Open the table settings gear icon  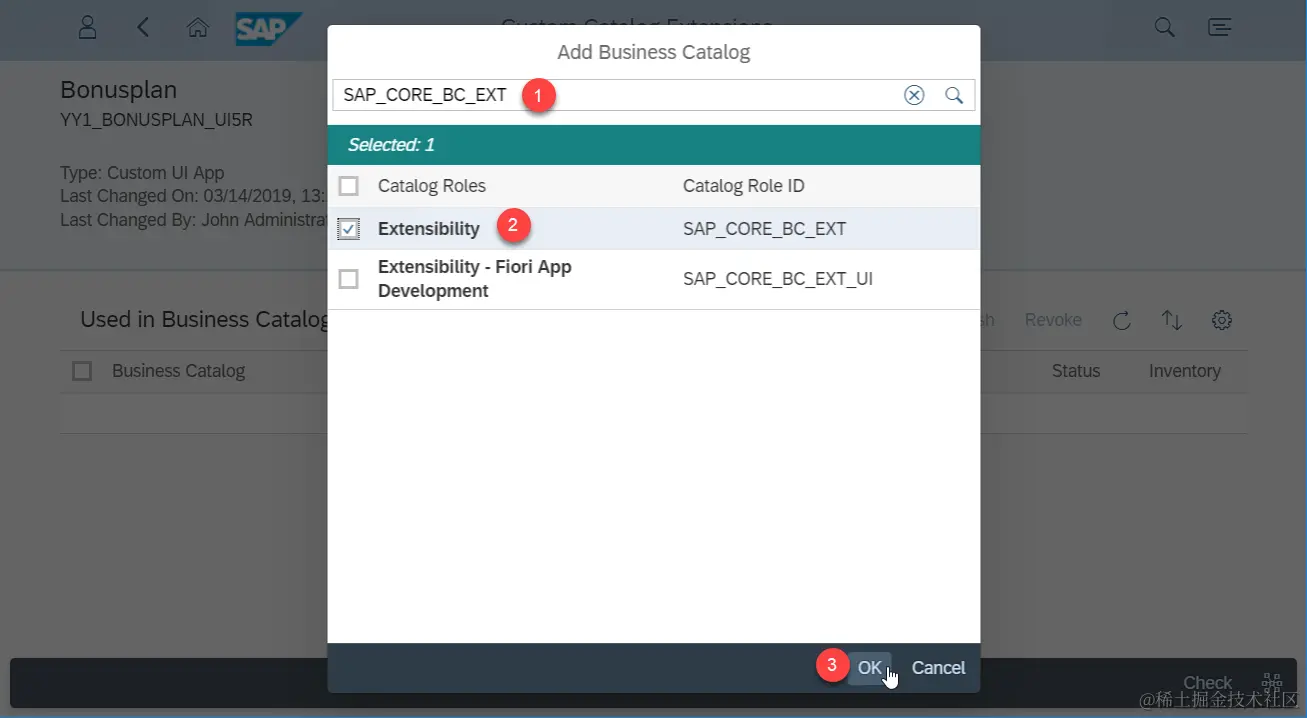pos(1221,320)
